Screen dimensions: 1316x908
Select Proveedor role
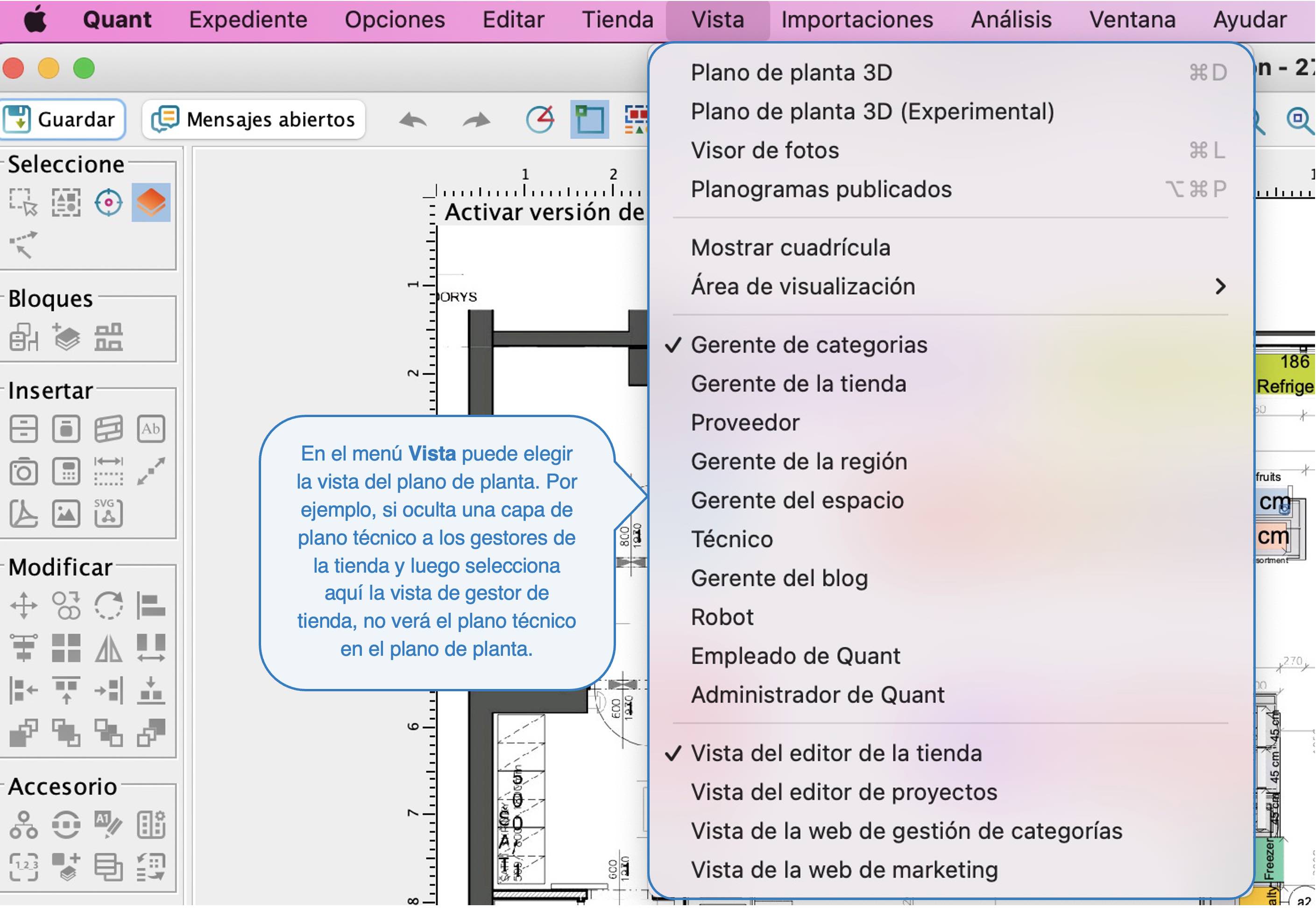click(951, 423)
